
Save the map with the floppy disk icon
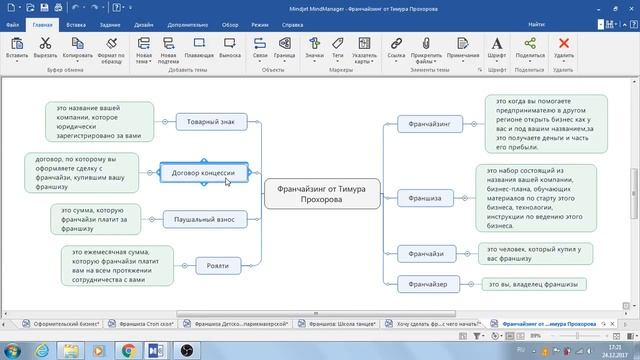(44, 7)
